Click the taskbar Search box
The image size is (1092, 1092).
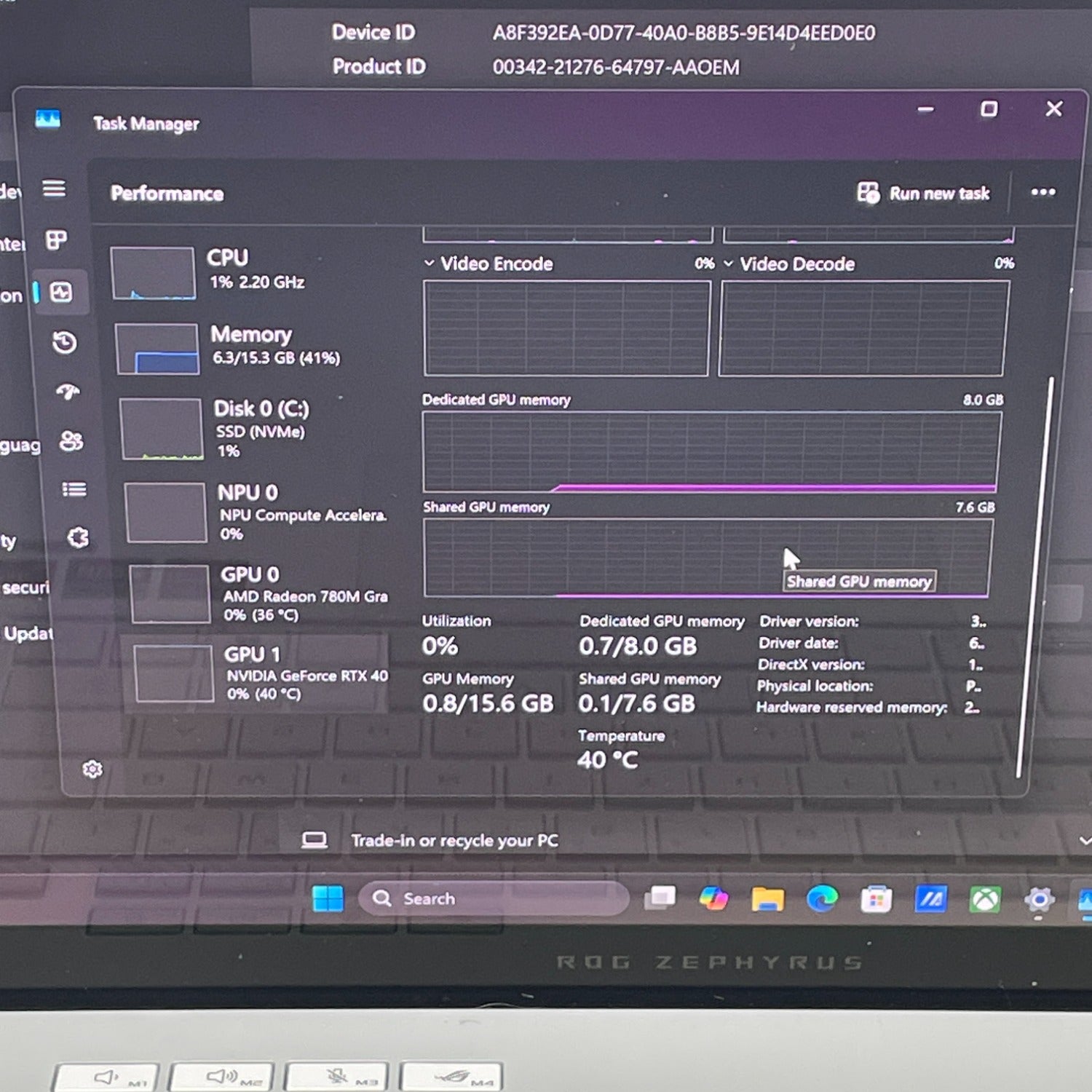coord(494,898)
